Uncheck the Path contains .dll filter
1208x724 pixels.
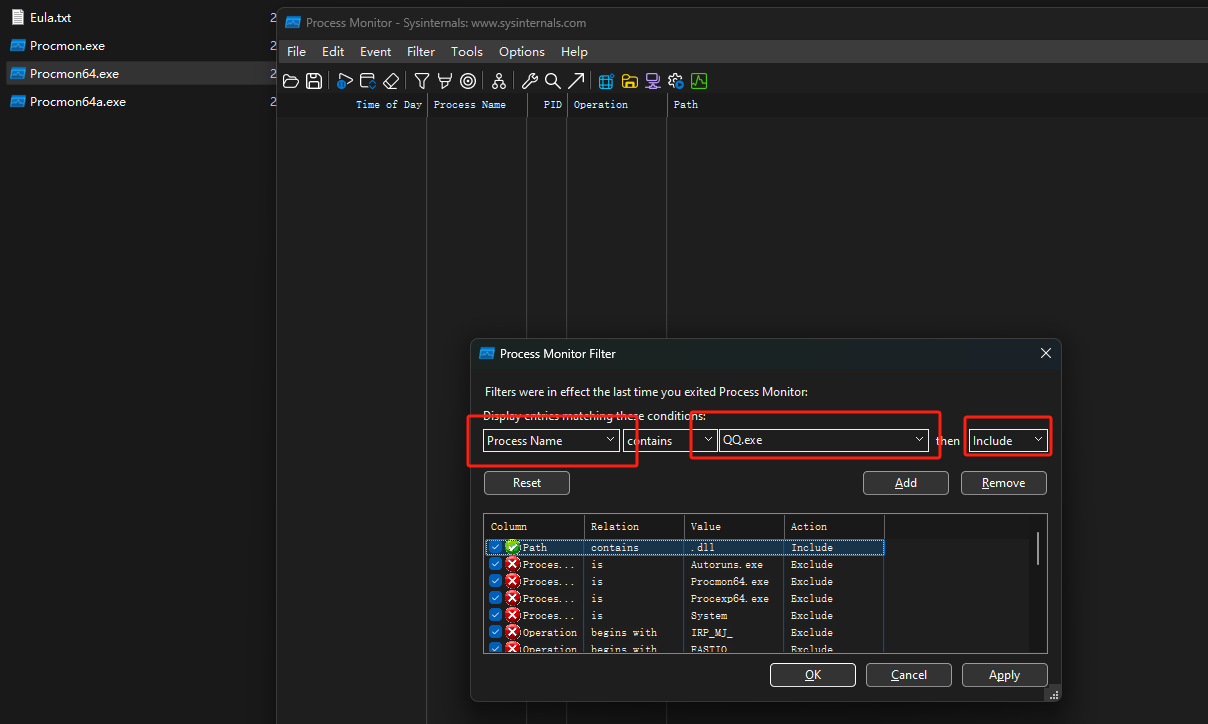pyautogui.click(x=495, y=547)
